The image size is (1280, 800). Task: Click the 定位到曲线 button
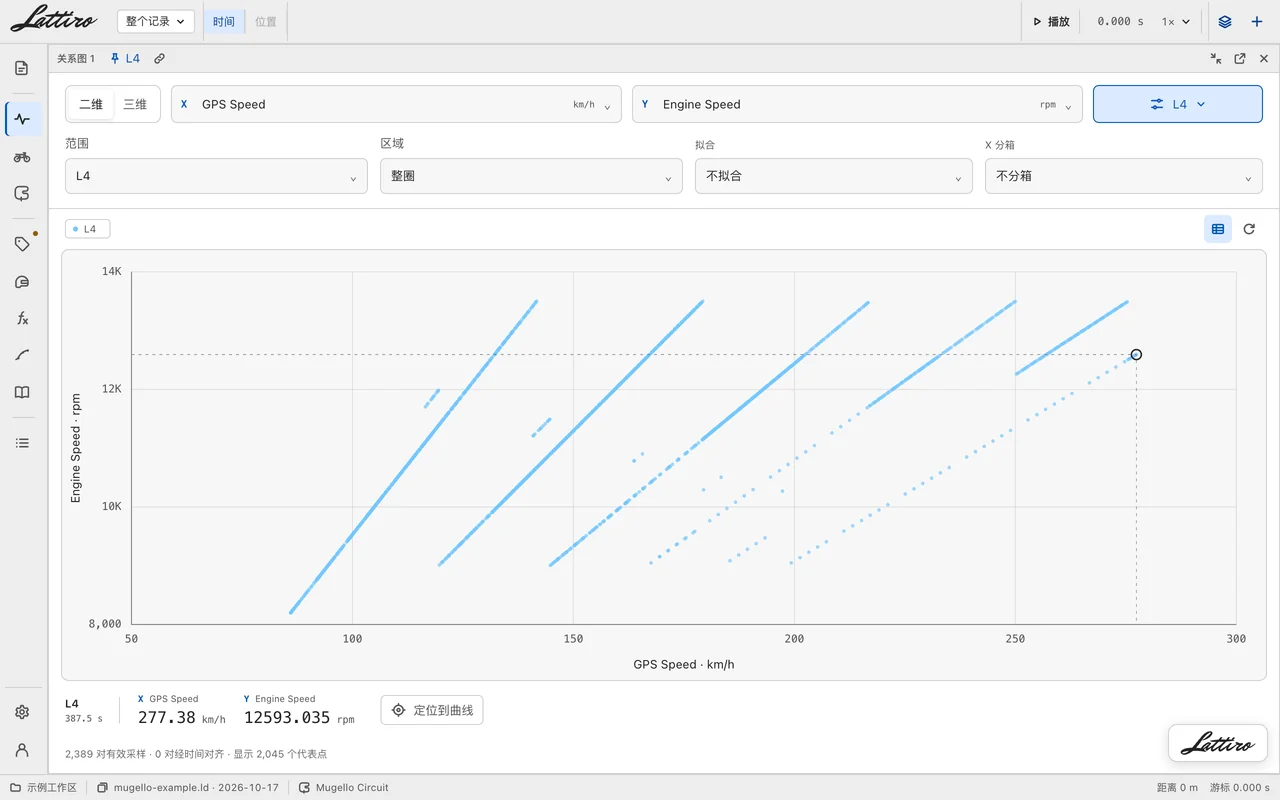(432, 710)
